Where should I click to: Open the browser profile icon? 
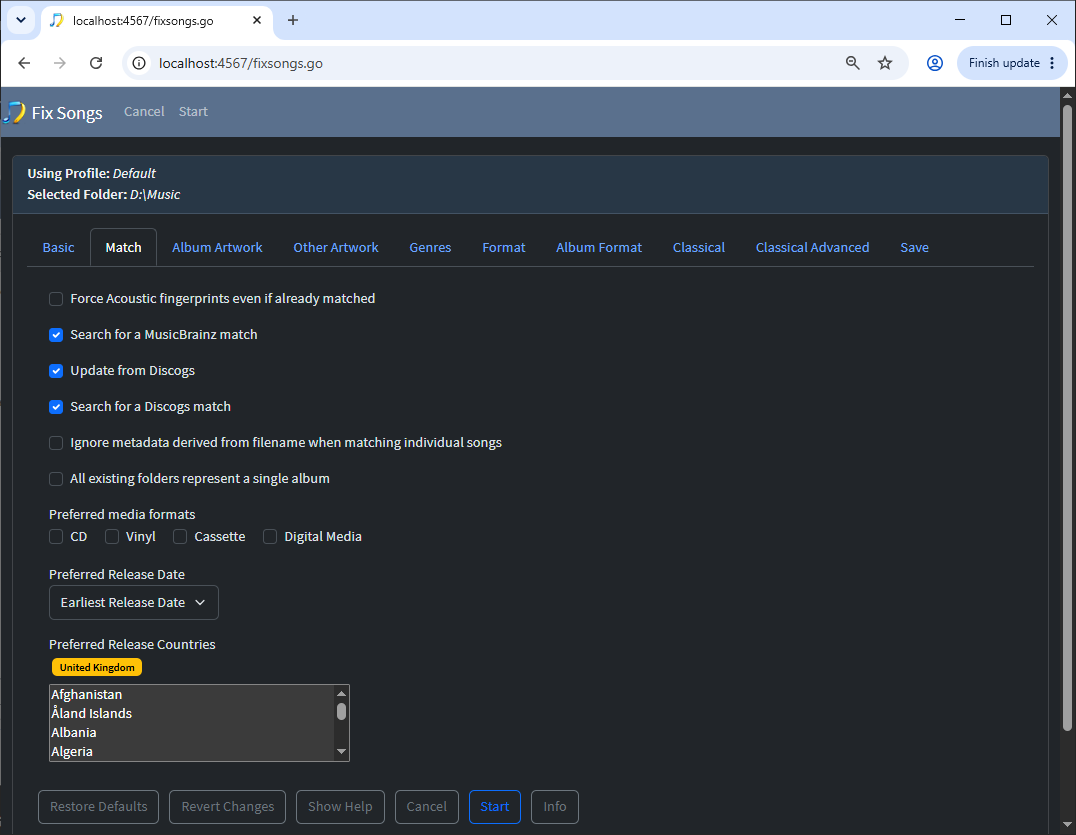(x=935, y=63)
